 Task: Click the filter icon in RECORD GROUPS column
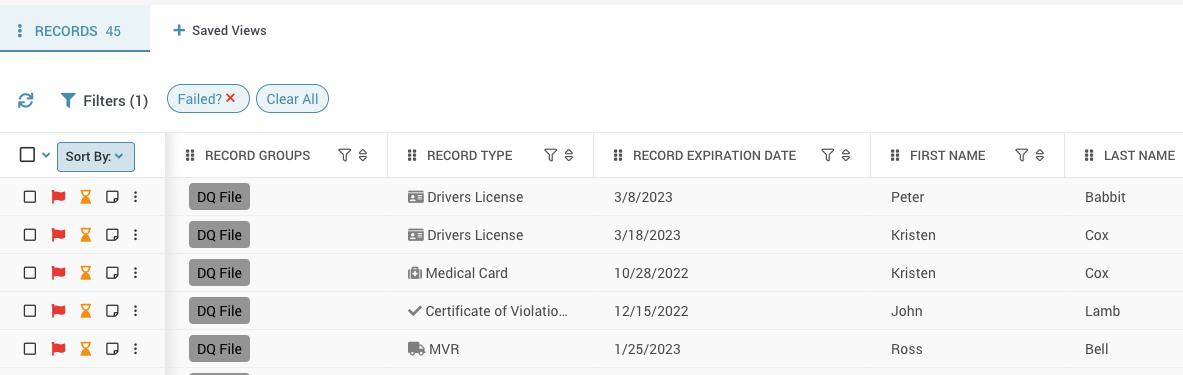345,155
